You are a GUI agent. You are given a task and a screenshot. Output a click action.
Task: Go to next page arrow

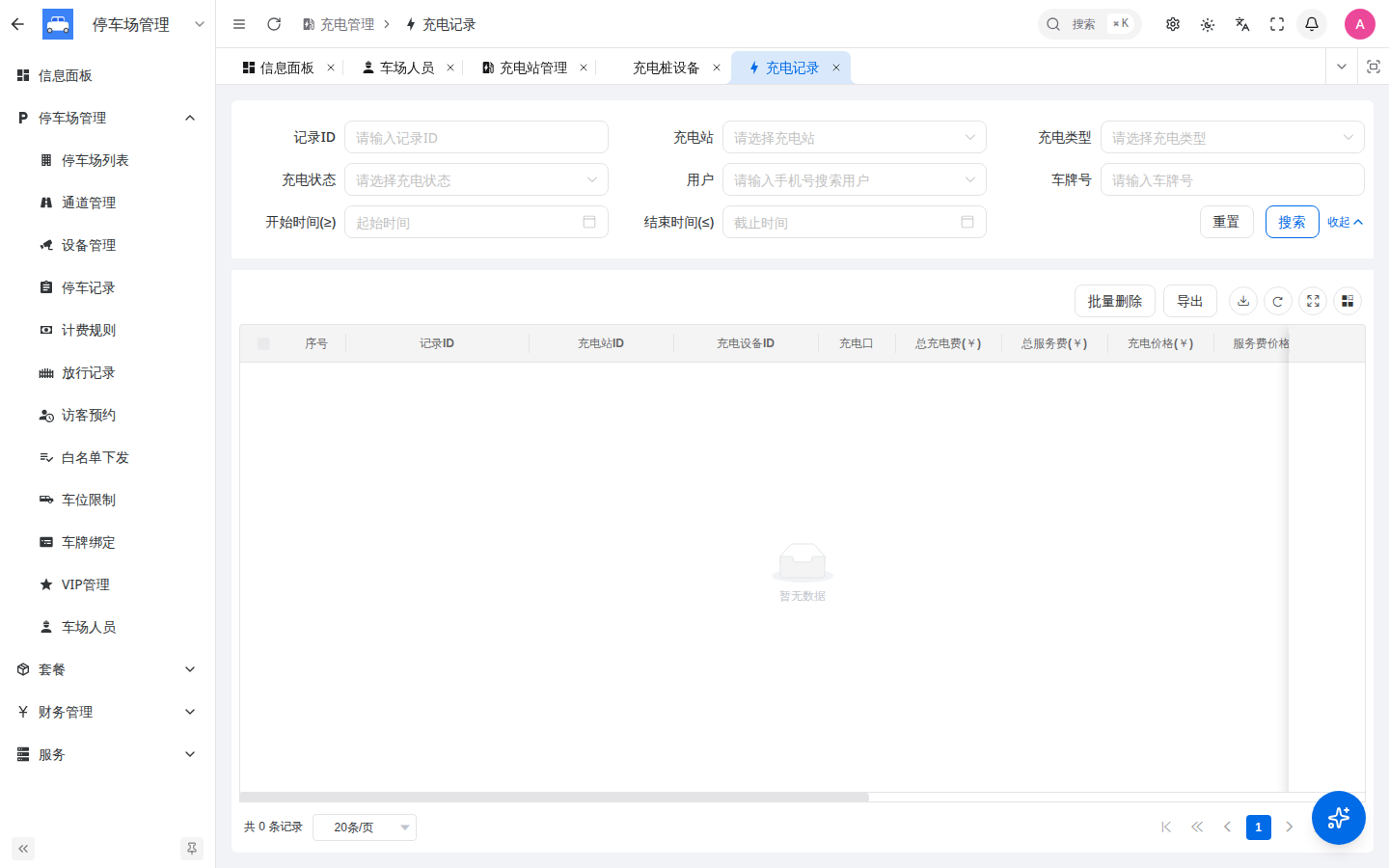coord(1289,827)
